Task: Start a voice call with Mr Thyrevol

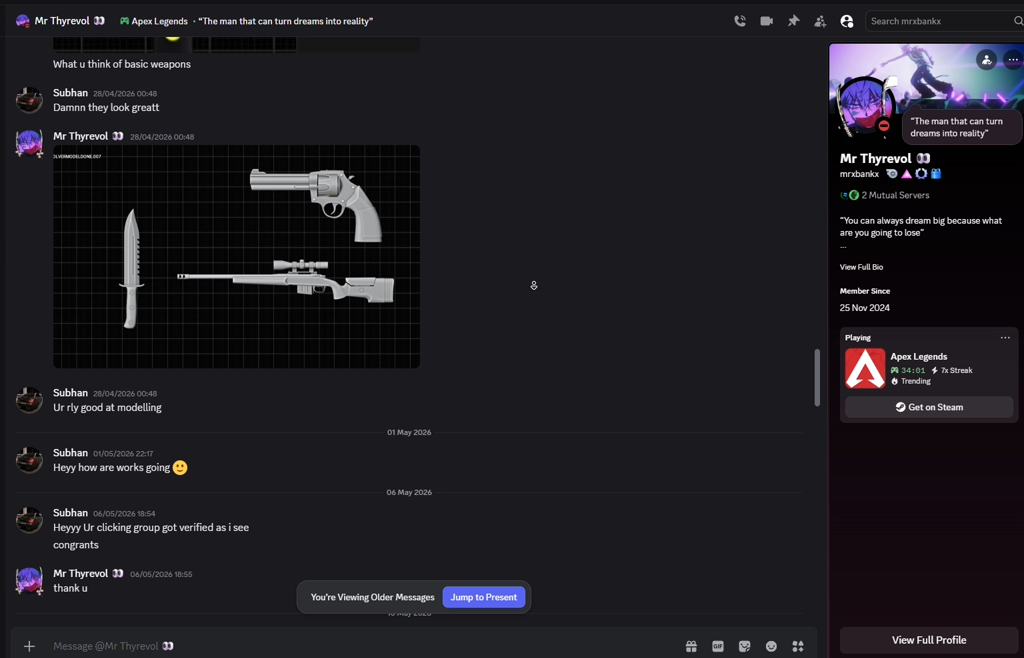Action: pos(740,21)
